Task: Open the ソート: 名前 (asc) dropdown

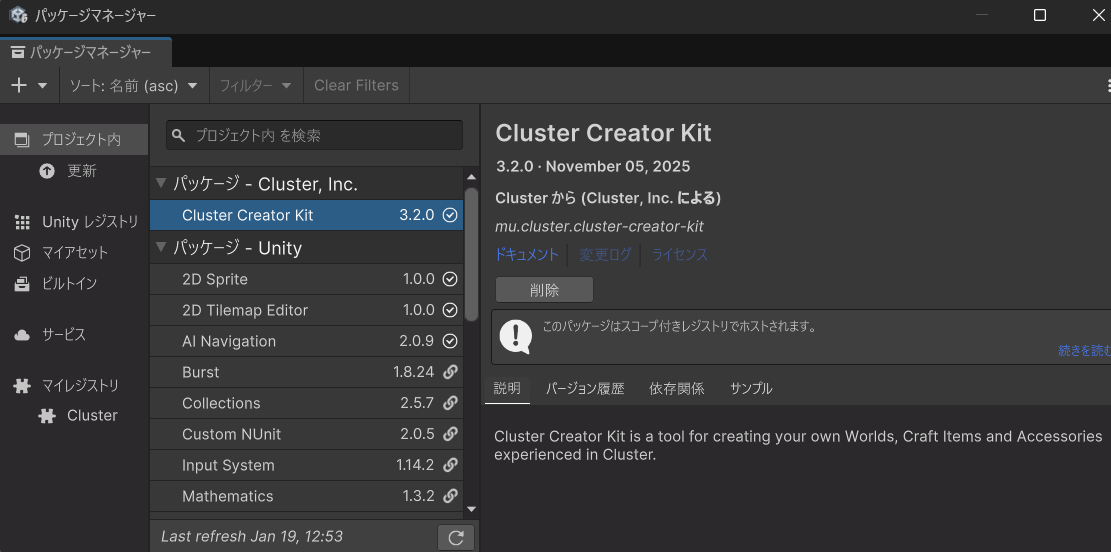Action: coord(133,85)
